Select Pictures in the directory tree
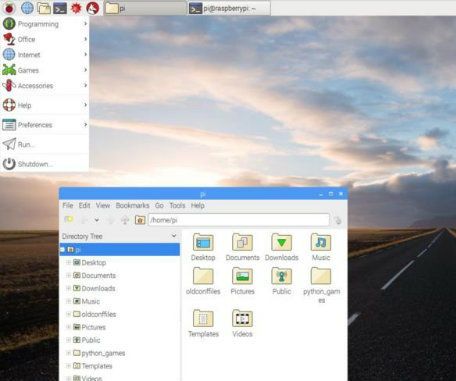Viewport: 456px width, 381px height. pyautogui.click(x=94, y=327)
